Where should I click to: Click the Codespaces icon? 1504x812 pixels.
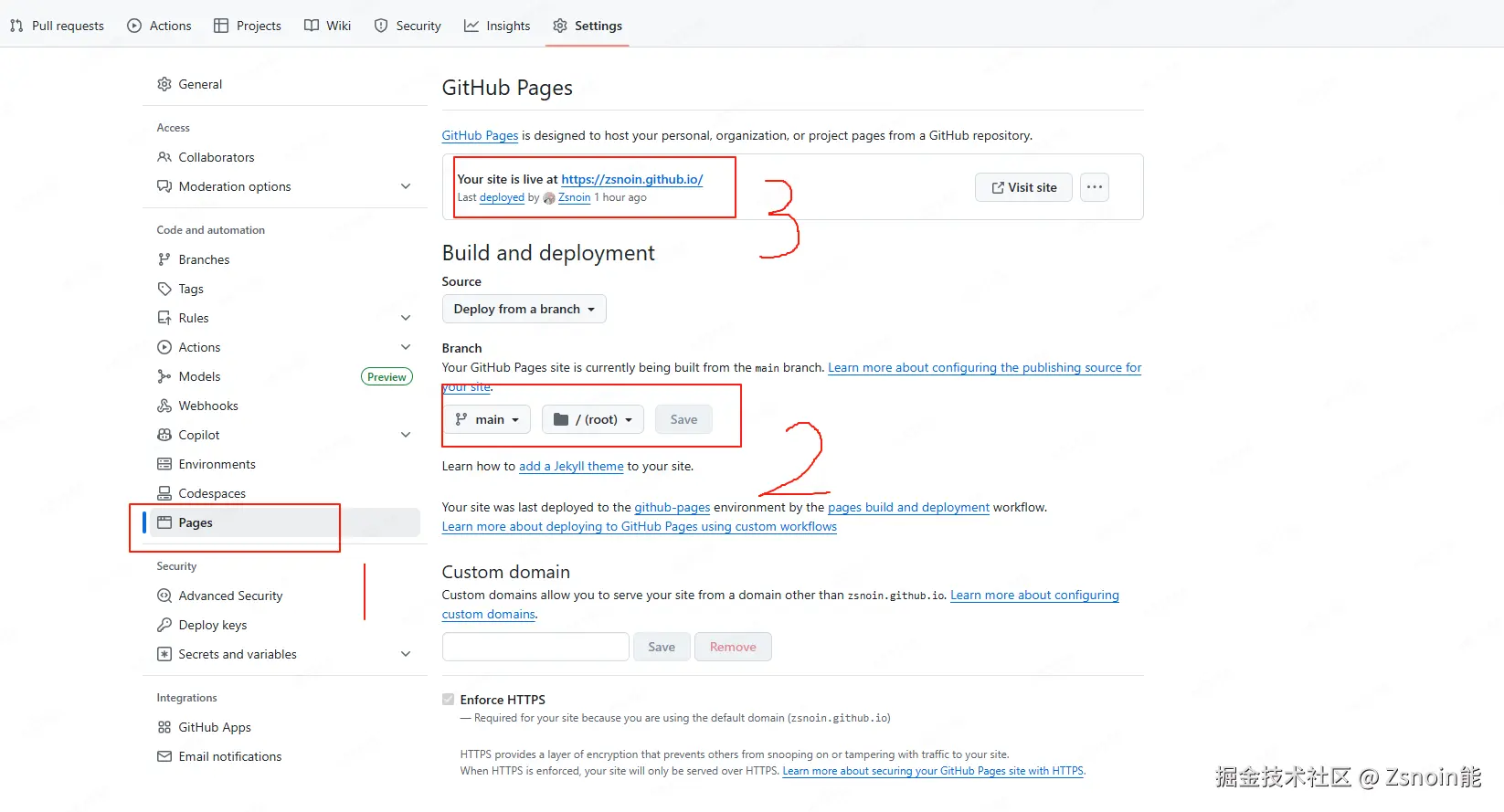tap(164, 493)
